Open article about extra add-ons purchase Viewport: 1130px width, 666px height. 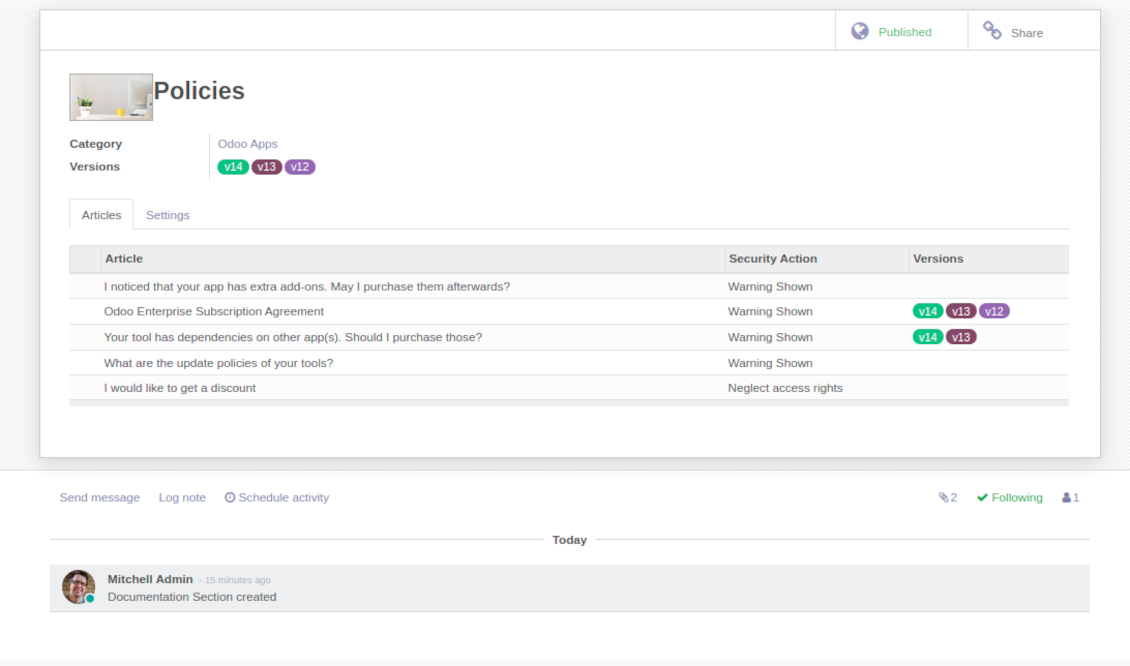tap(307, 286)
